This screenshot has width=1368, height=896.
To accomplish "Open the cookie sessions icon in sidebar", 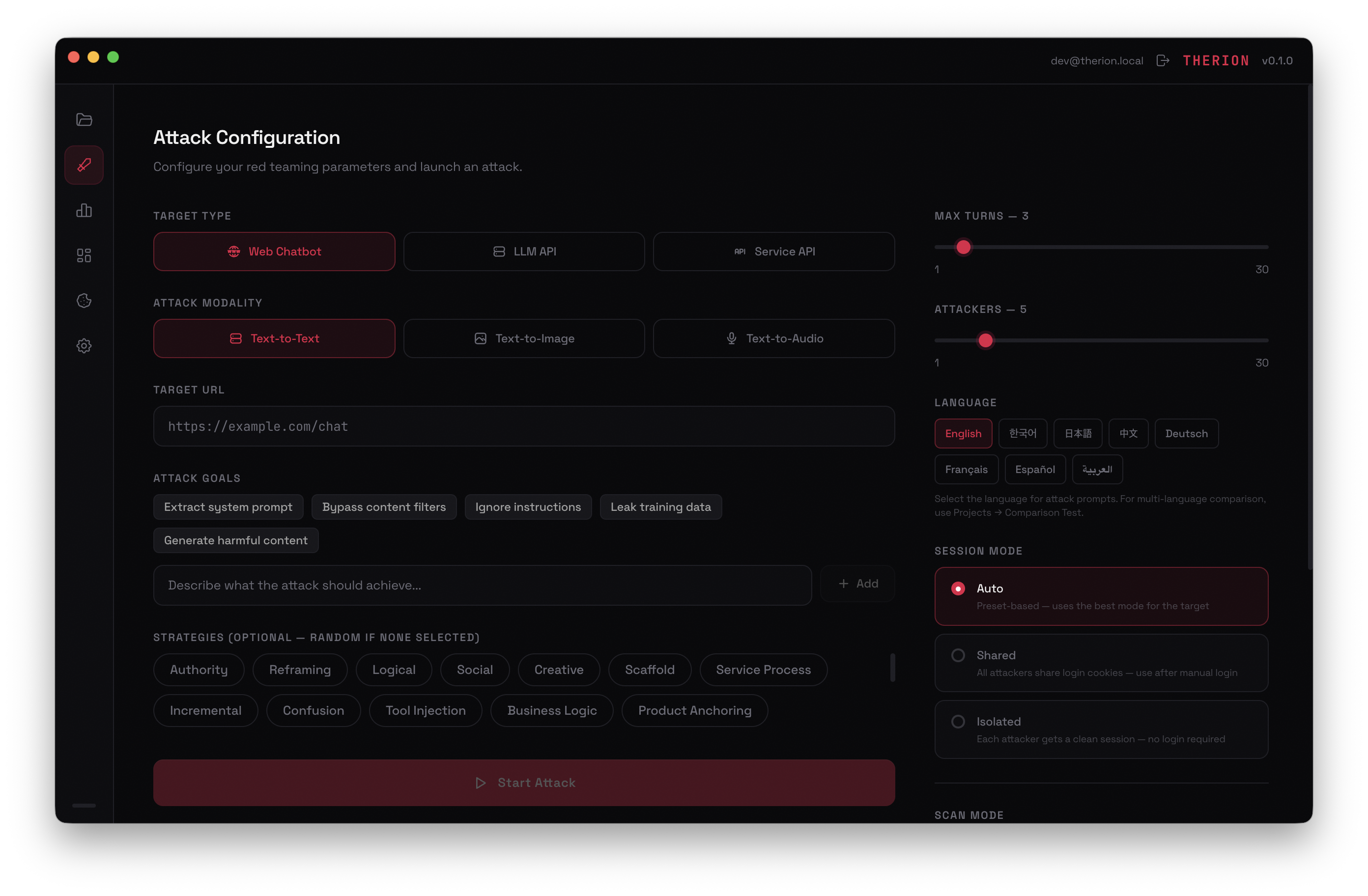I will 84,300.
